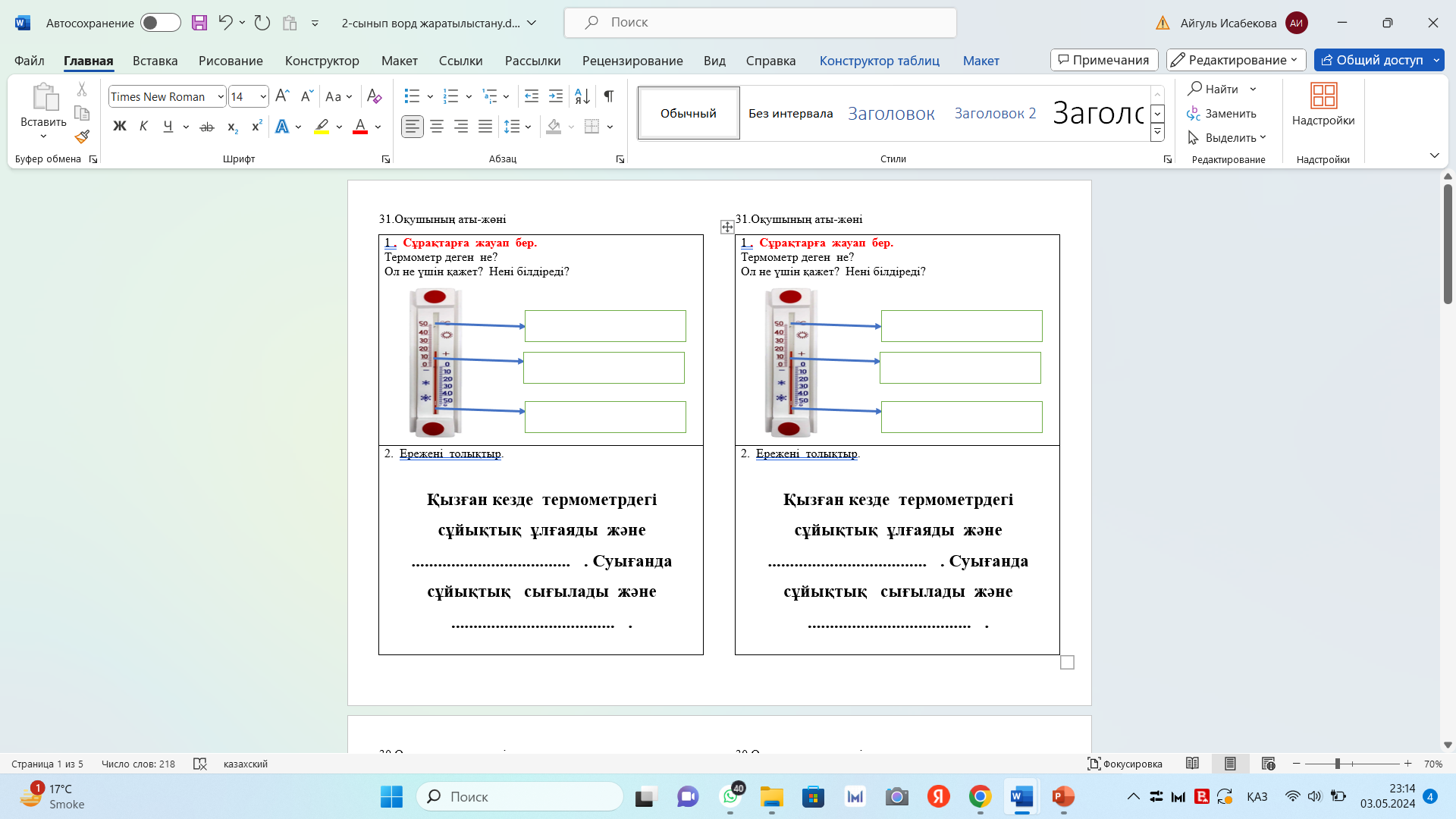Click the red font color swatch

[360, 127]
